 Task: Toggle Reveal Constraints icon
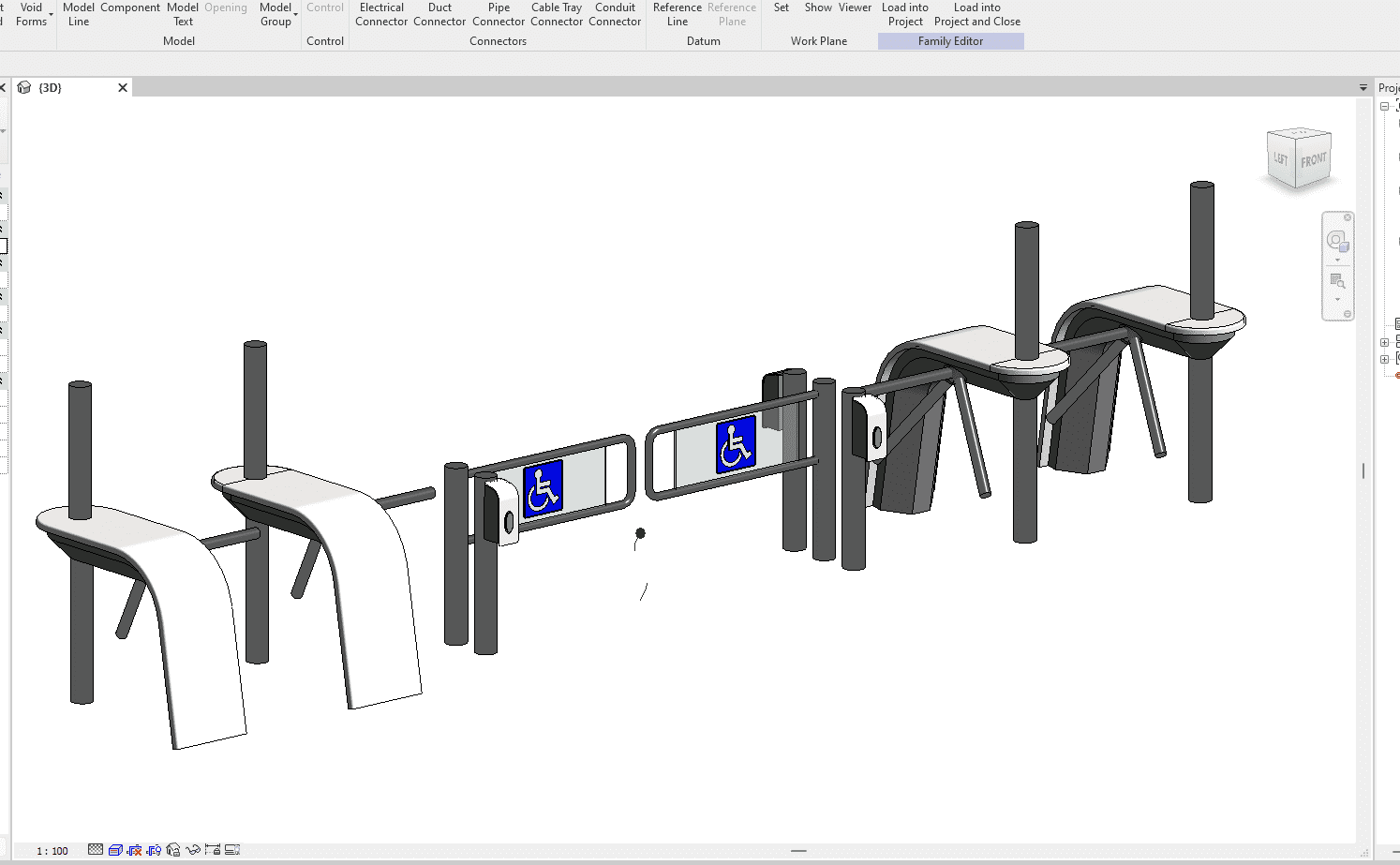[213, 850]
